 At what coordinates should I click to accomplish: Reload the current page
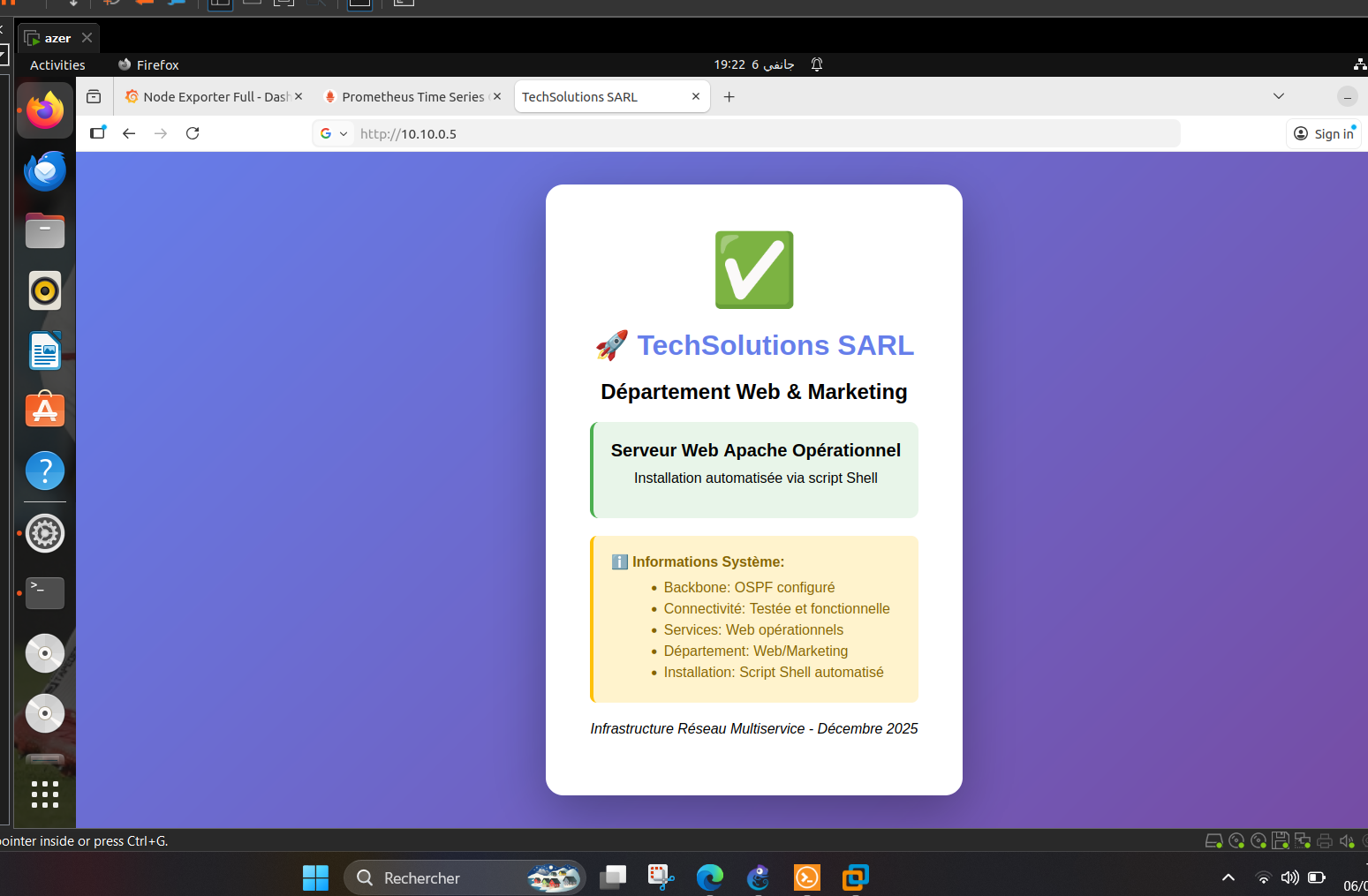193,133
